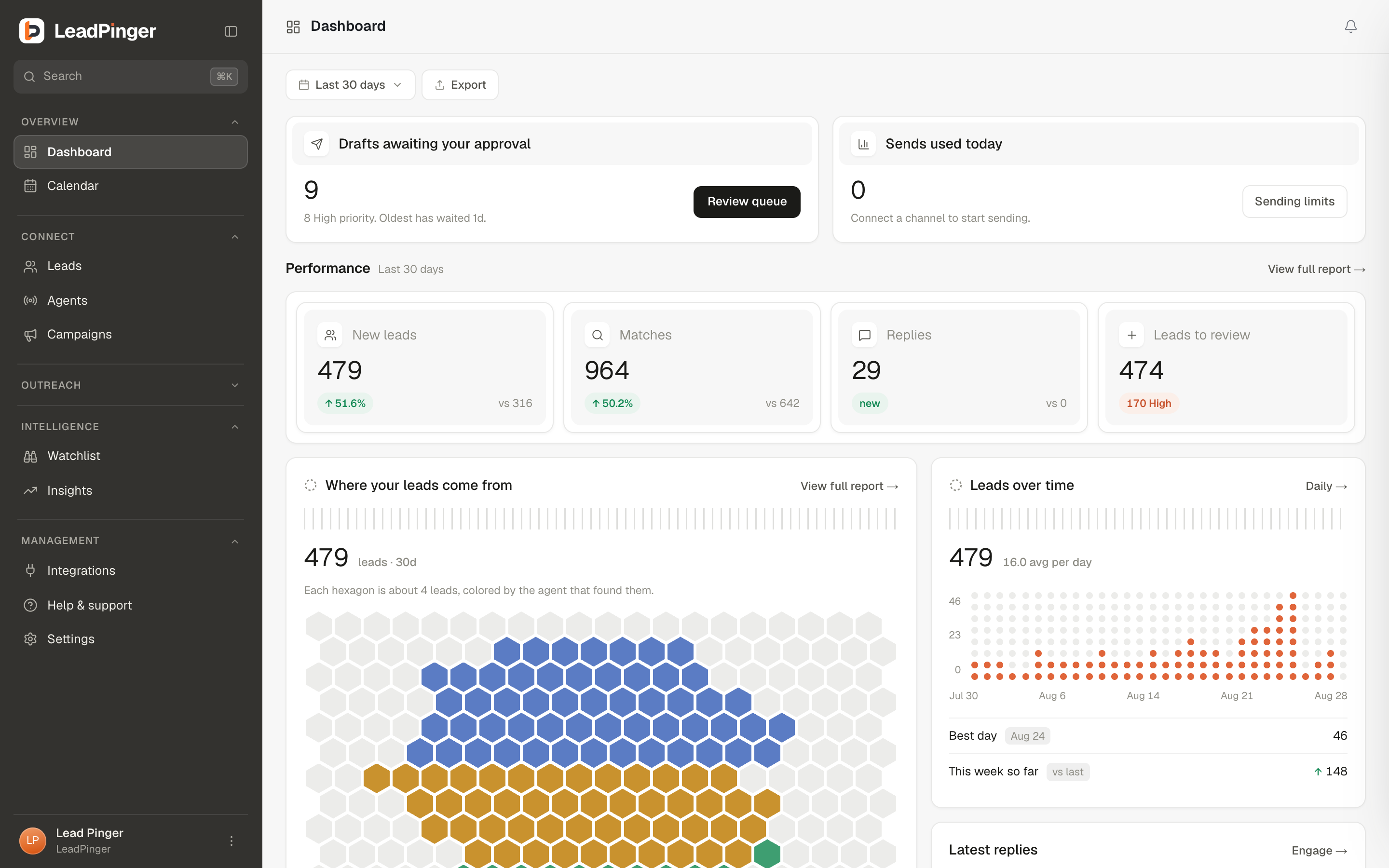Focus the Search field
The image size is (1389, 868).
tap(130, 76)
